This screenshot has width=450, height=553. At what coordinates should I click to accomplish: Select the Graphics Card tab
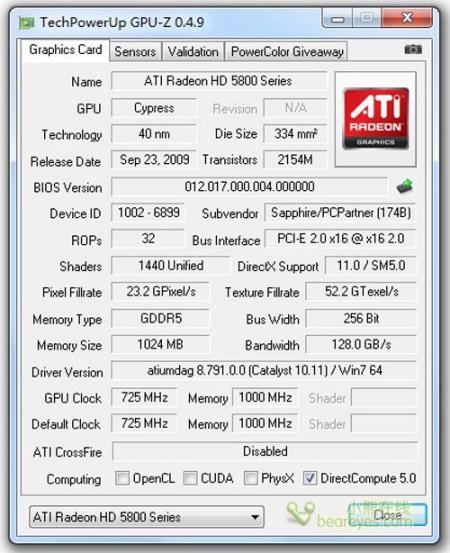65,50
